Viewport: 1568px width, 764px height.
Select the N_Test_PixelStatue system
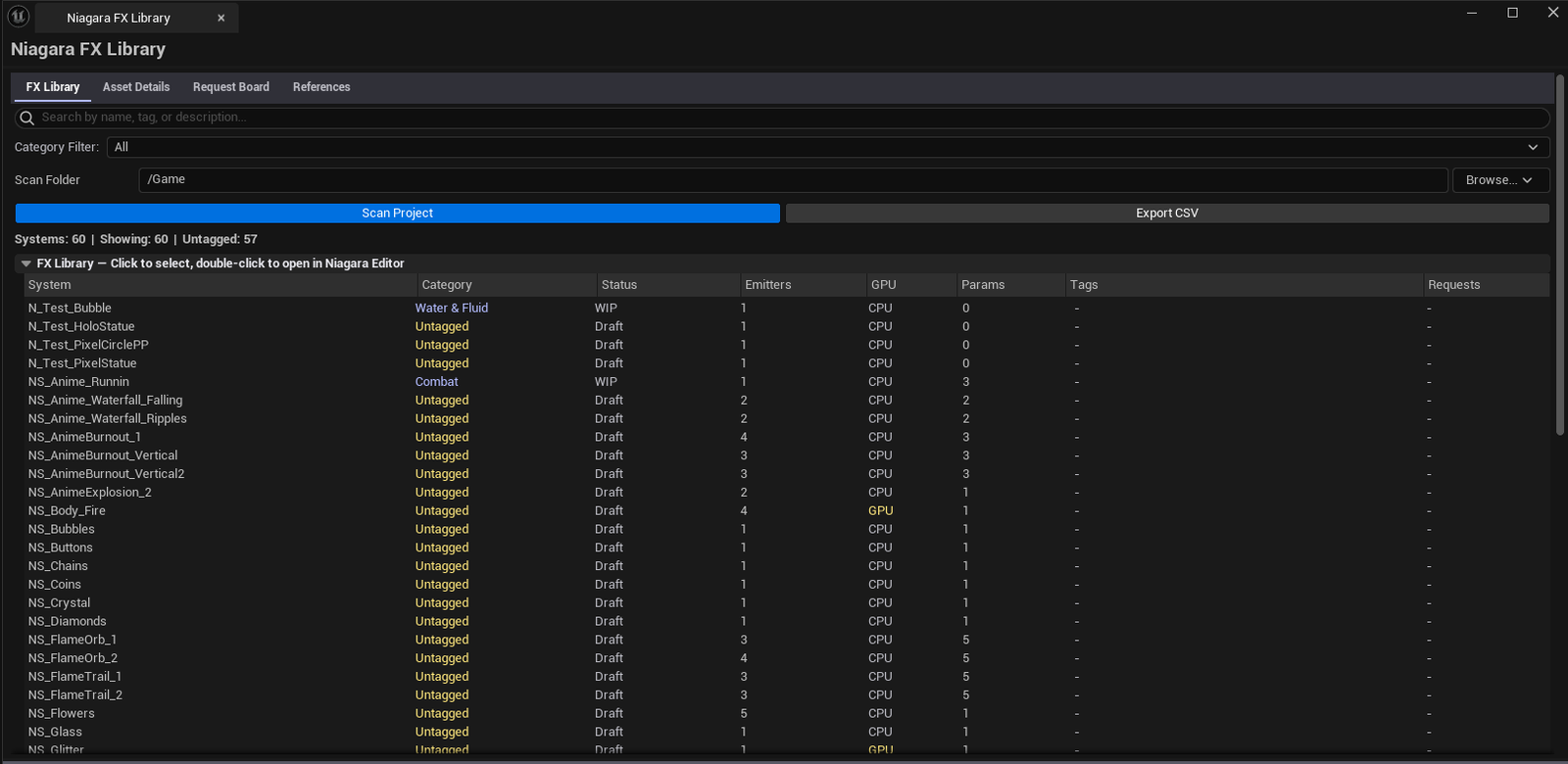(787, 363)
